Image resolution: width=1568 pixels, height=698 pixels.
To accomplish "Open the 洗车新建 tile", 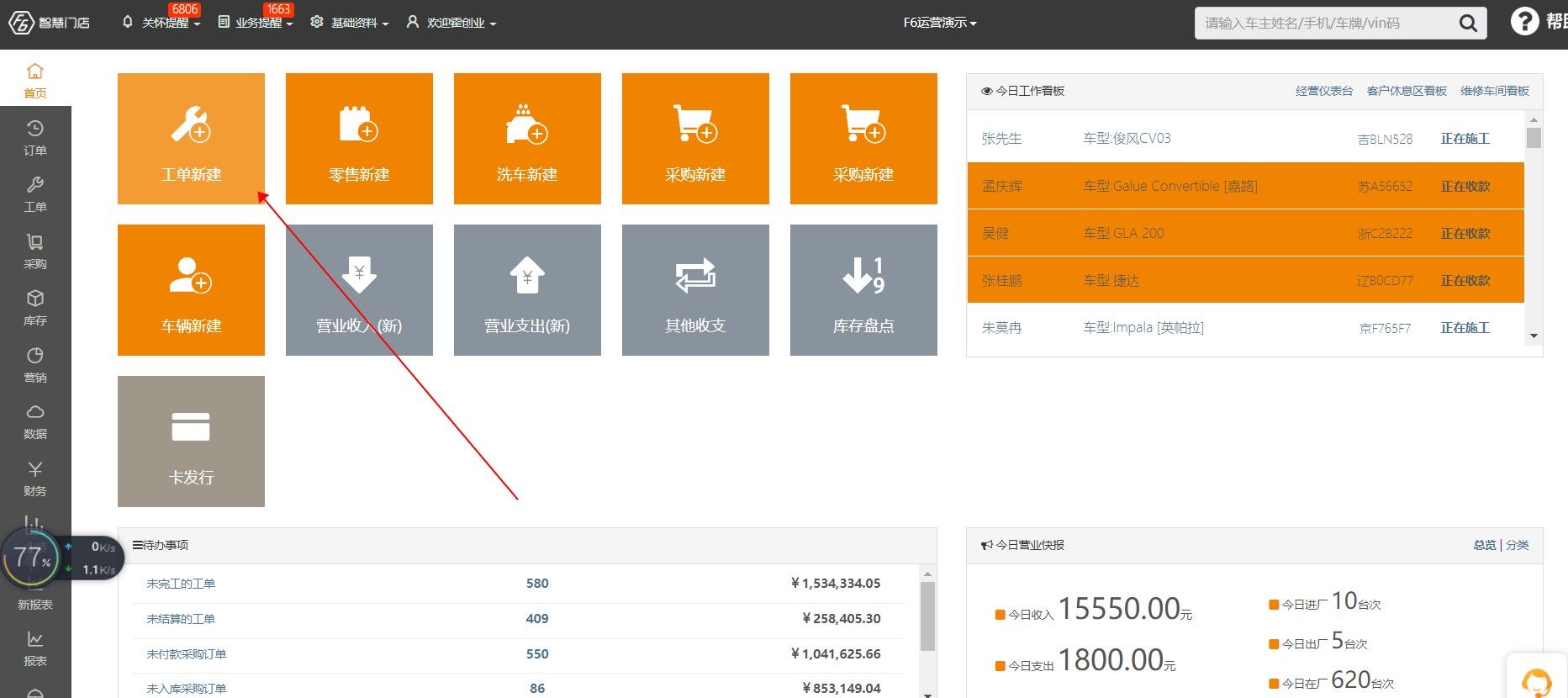I will tap(527, 139).
